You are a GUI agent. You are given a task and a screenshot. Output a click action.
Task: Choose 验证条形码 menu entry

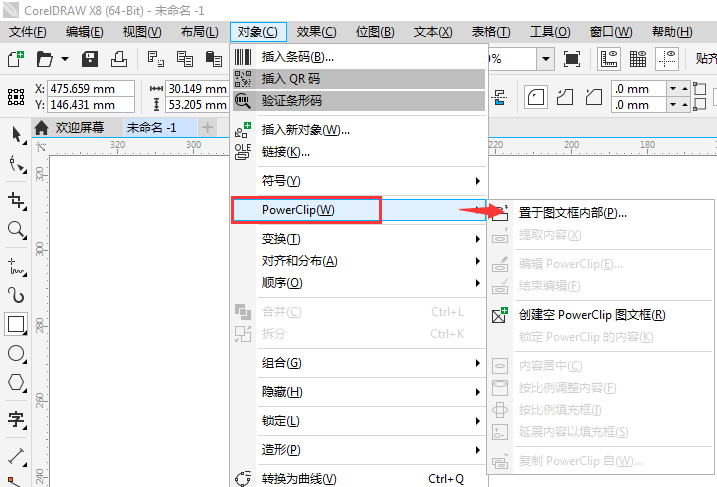pos(359,101)
